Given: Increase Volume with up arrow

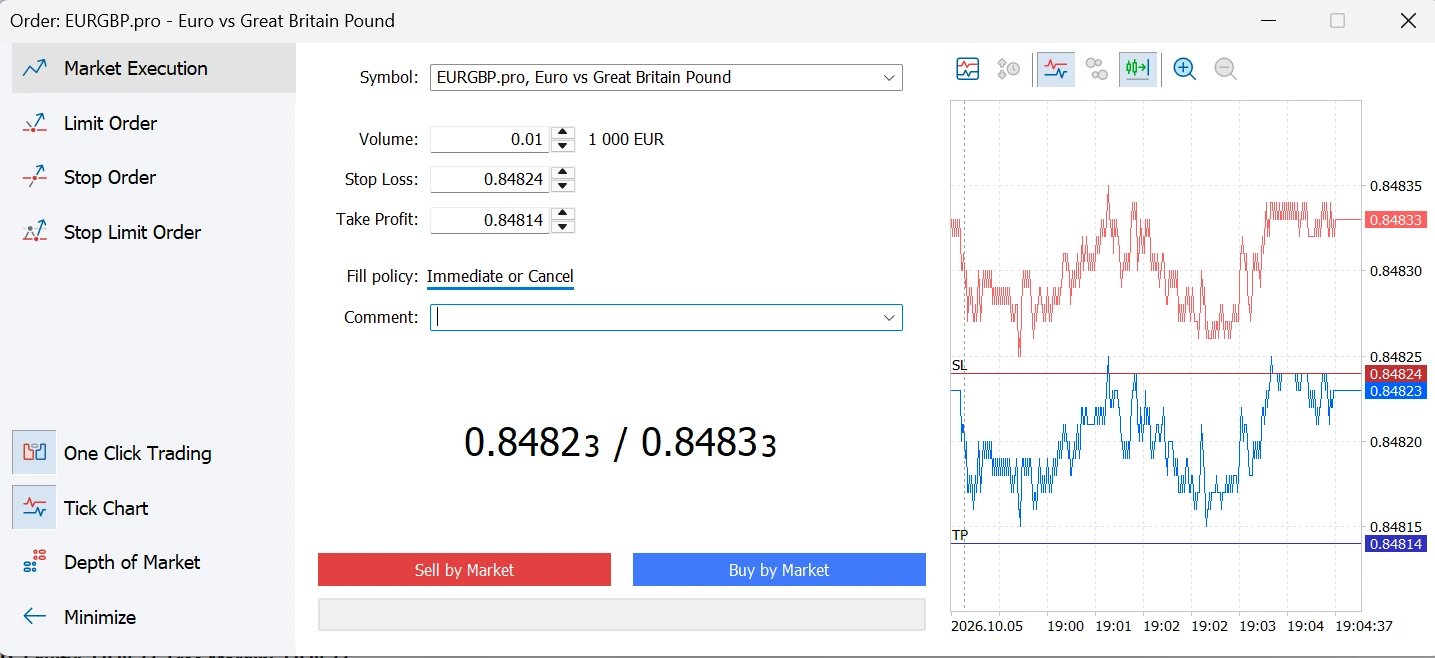Looking at the screenshot, I should click(x=564, y=133).
